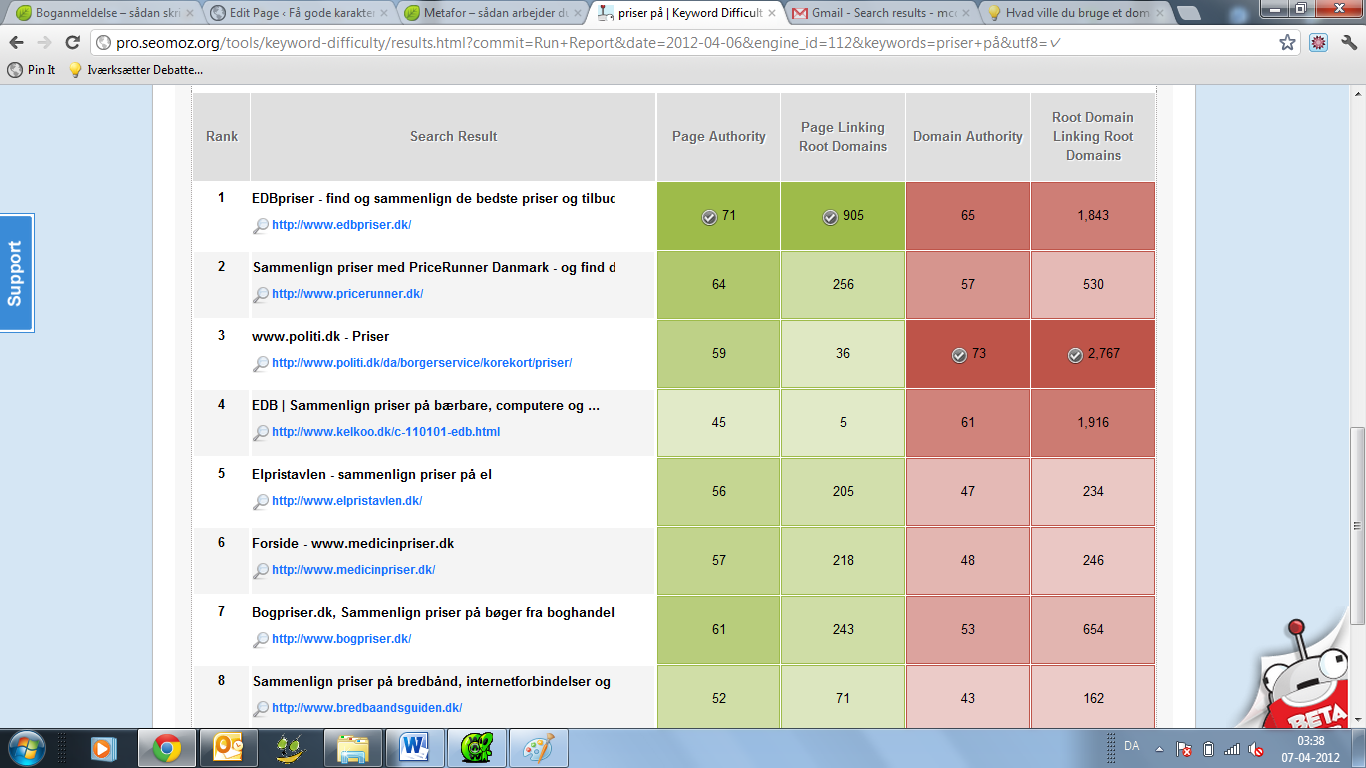Click checkmark icon beside Domain Authority 73

tap(959, 355)
